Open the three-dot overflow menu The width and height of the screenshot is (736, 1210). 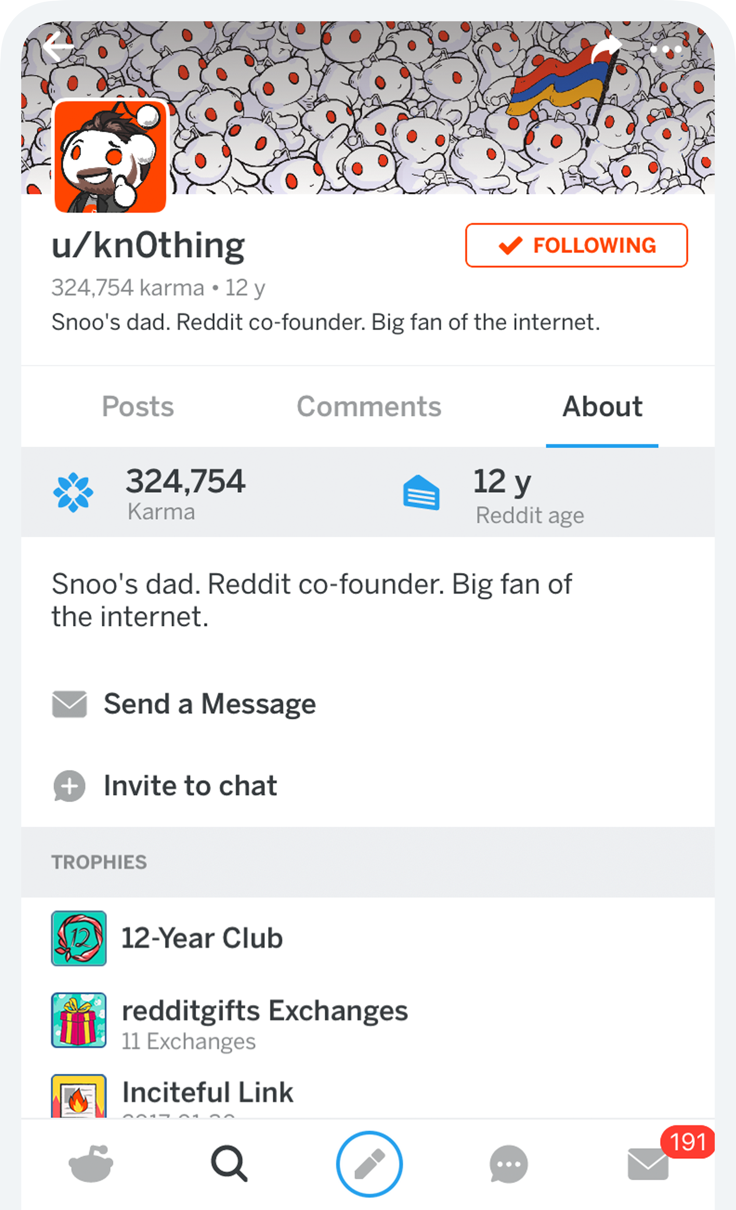click(667, 48)
